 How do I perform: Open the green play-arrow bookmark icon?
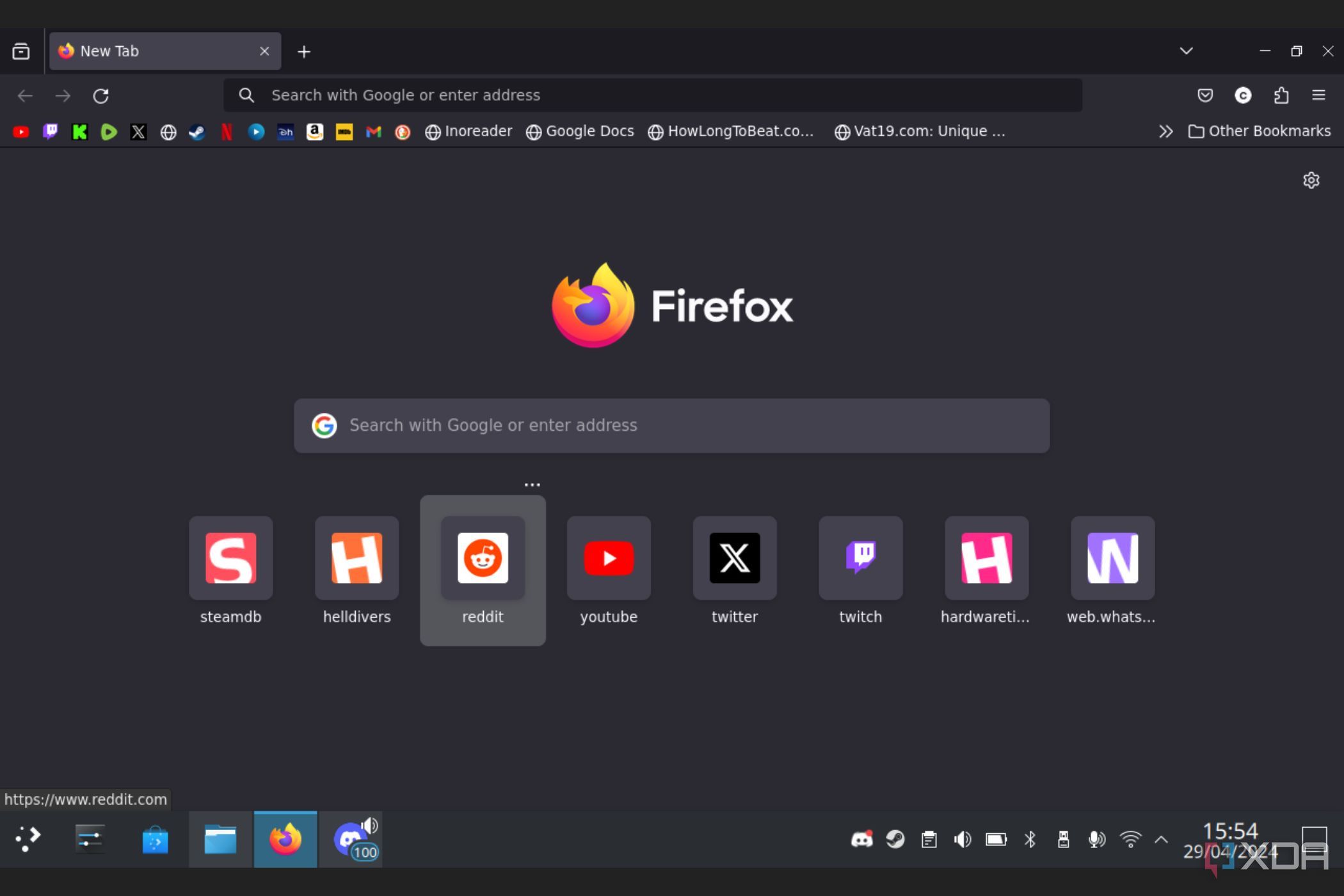109,132
